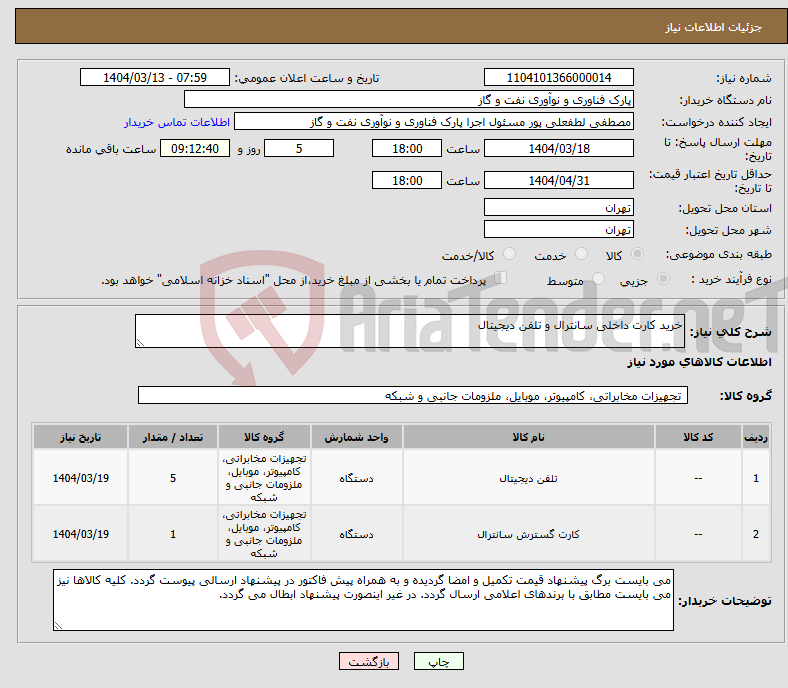Click the delivery province field تهران

[x=559, y=207]
